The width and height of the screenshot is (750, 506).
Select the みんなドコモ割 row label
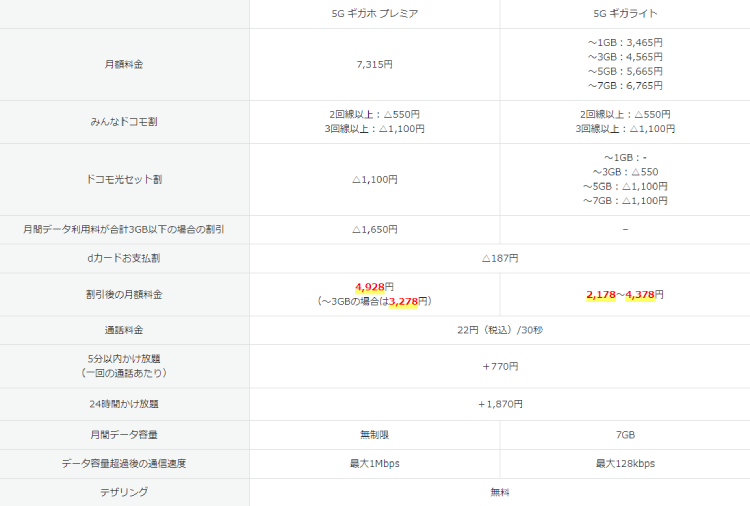124,122
